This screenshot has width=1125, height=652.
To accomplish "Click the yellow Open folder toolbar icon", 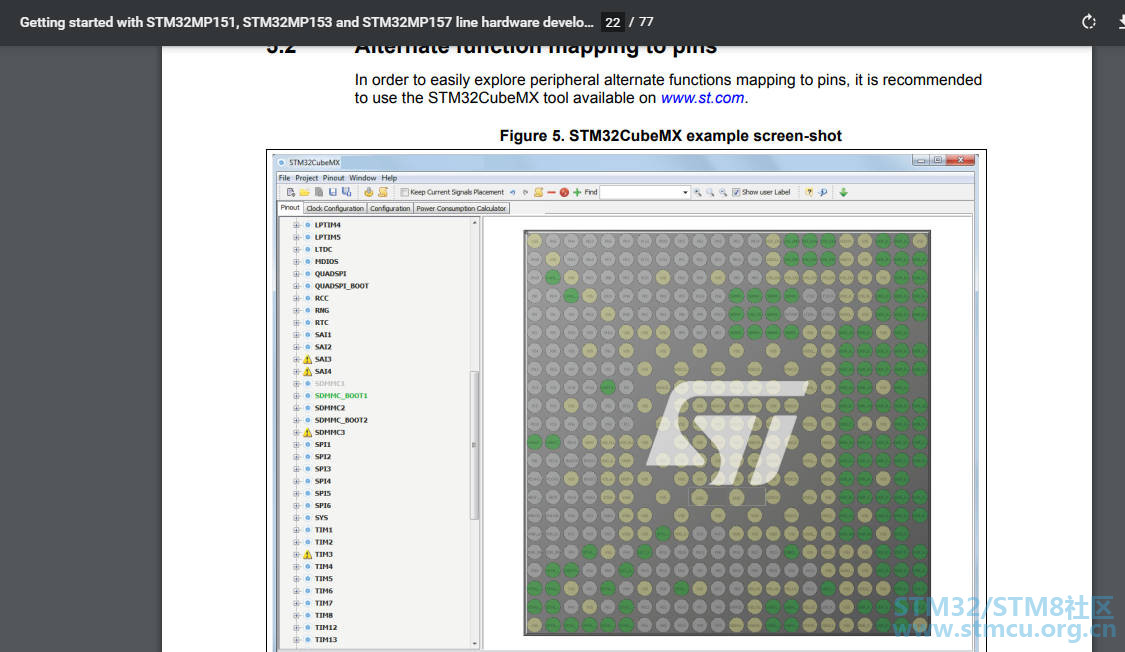I will click(304, 192).
